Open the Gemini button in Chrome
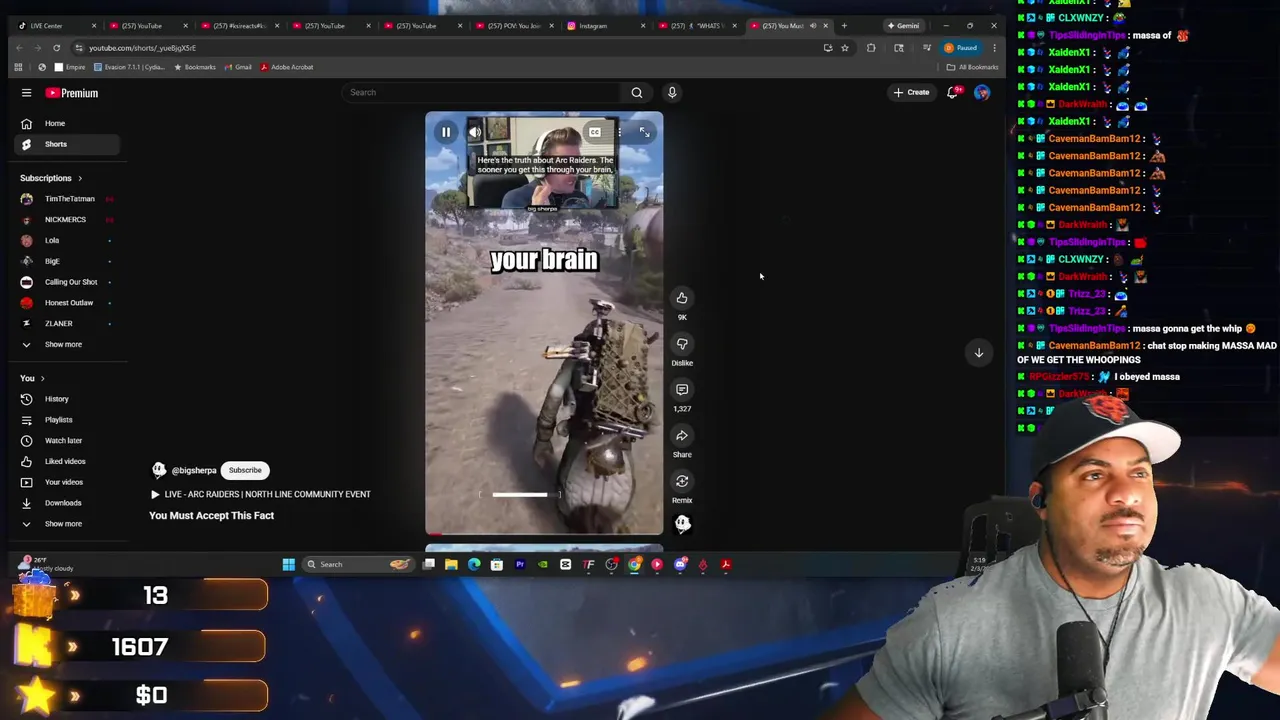This screenshot has height=720, width=1280. 903,26
